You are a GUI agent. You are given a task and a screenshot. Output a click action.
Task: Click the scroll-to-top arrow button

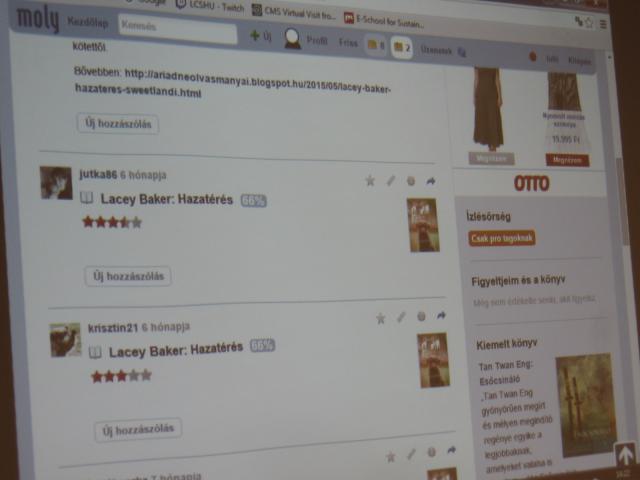click(x=625, y=456)
